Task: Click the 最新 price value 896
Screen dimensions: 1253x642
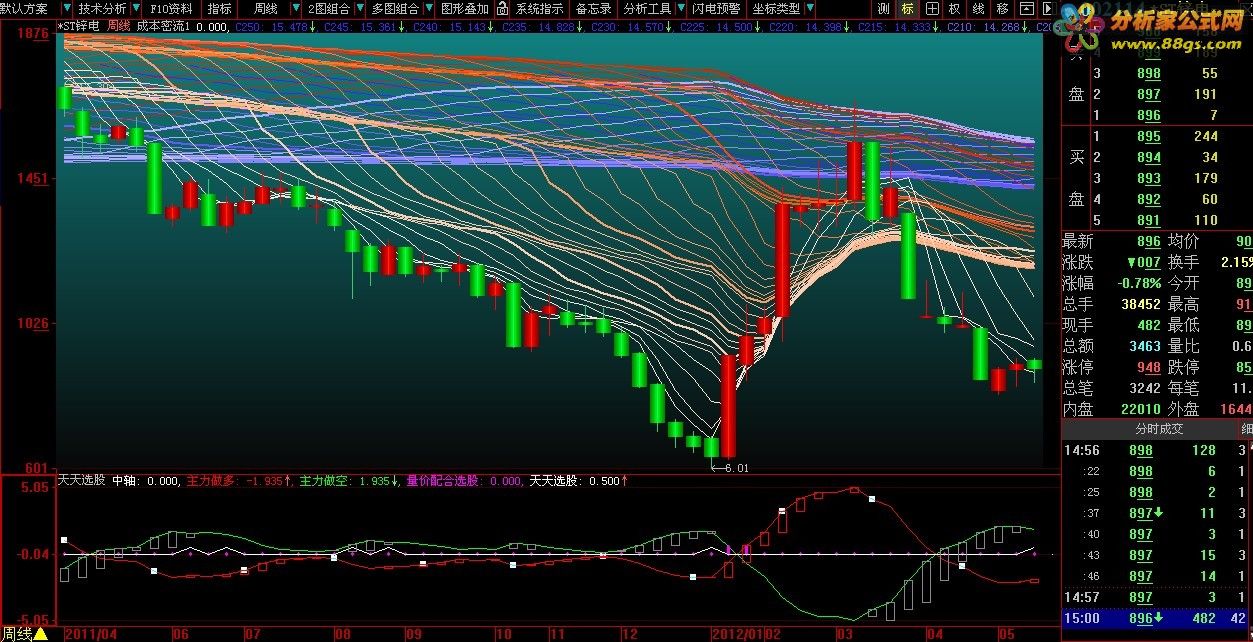Action: [x=1148, y=241]
